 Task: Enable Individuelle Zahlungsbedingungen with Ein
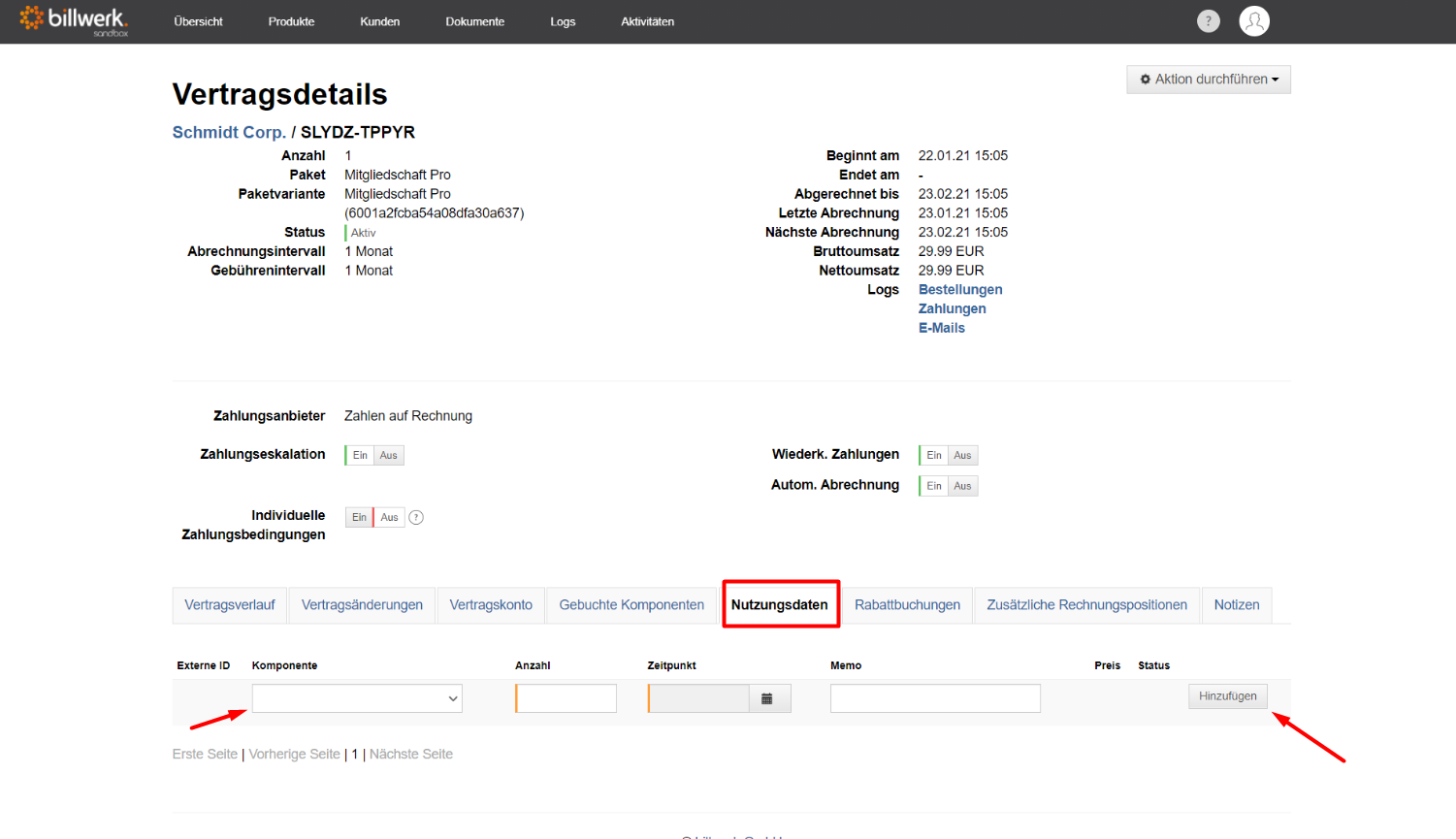tap(359, 517)
